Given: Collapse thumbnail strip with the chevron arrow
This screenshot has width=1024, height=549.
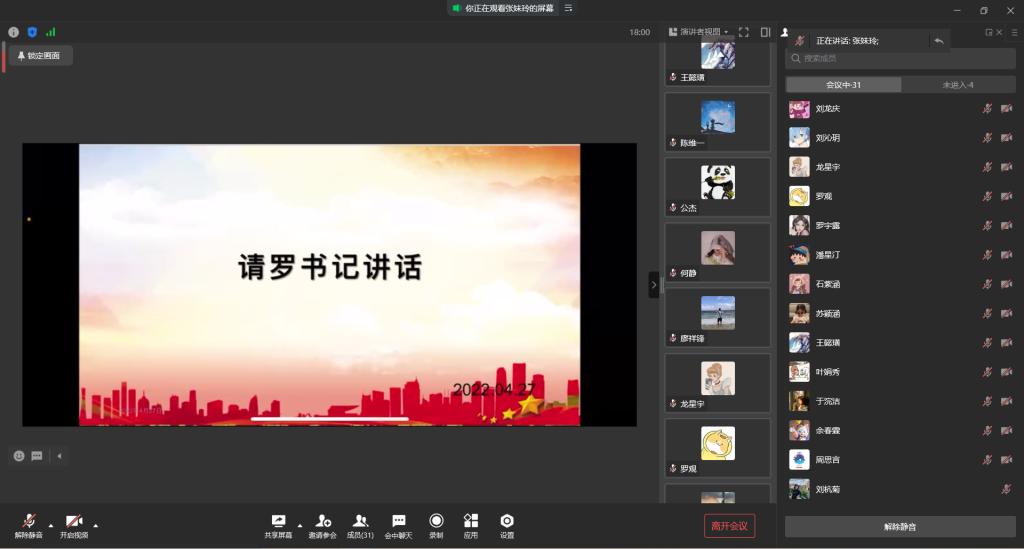Looking at the screenshot, I should click(654, 285).
